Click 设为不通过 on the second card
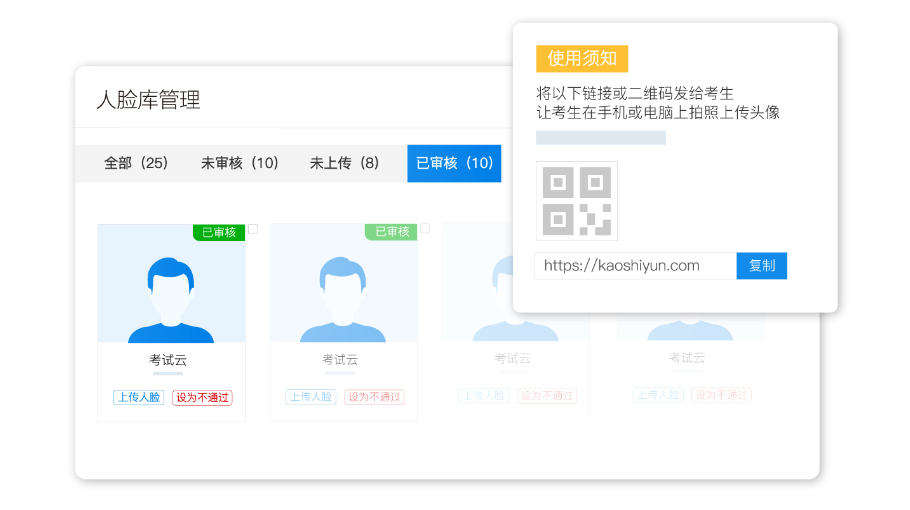910x510 pixels. [374, 397]
